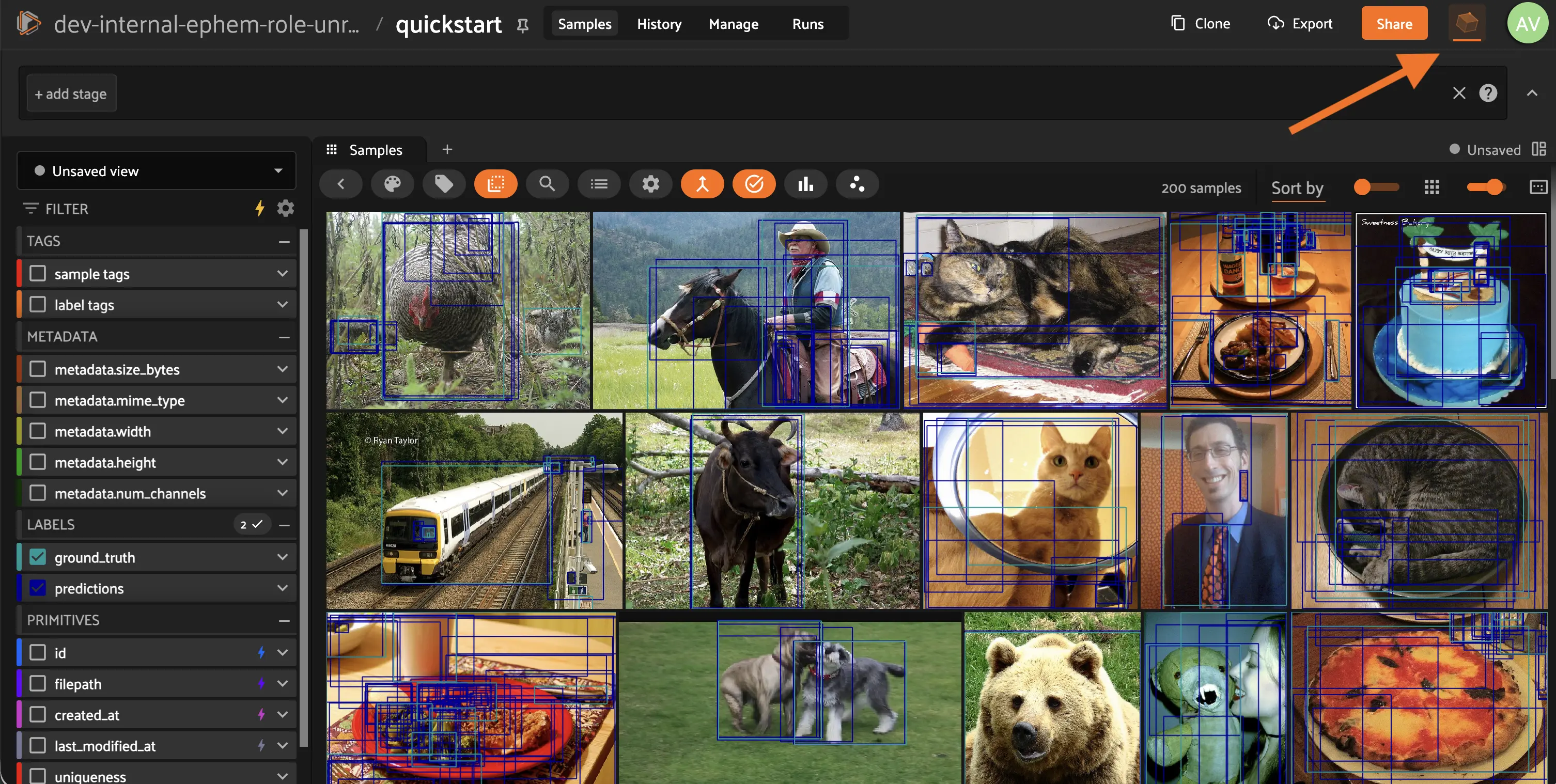Switch to the History tab
The width and height of the screenshot is (1556, 784).
[659, 24]
